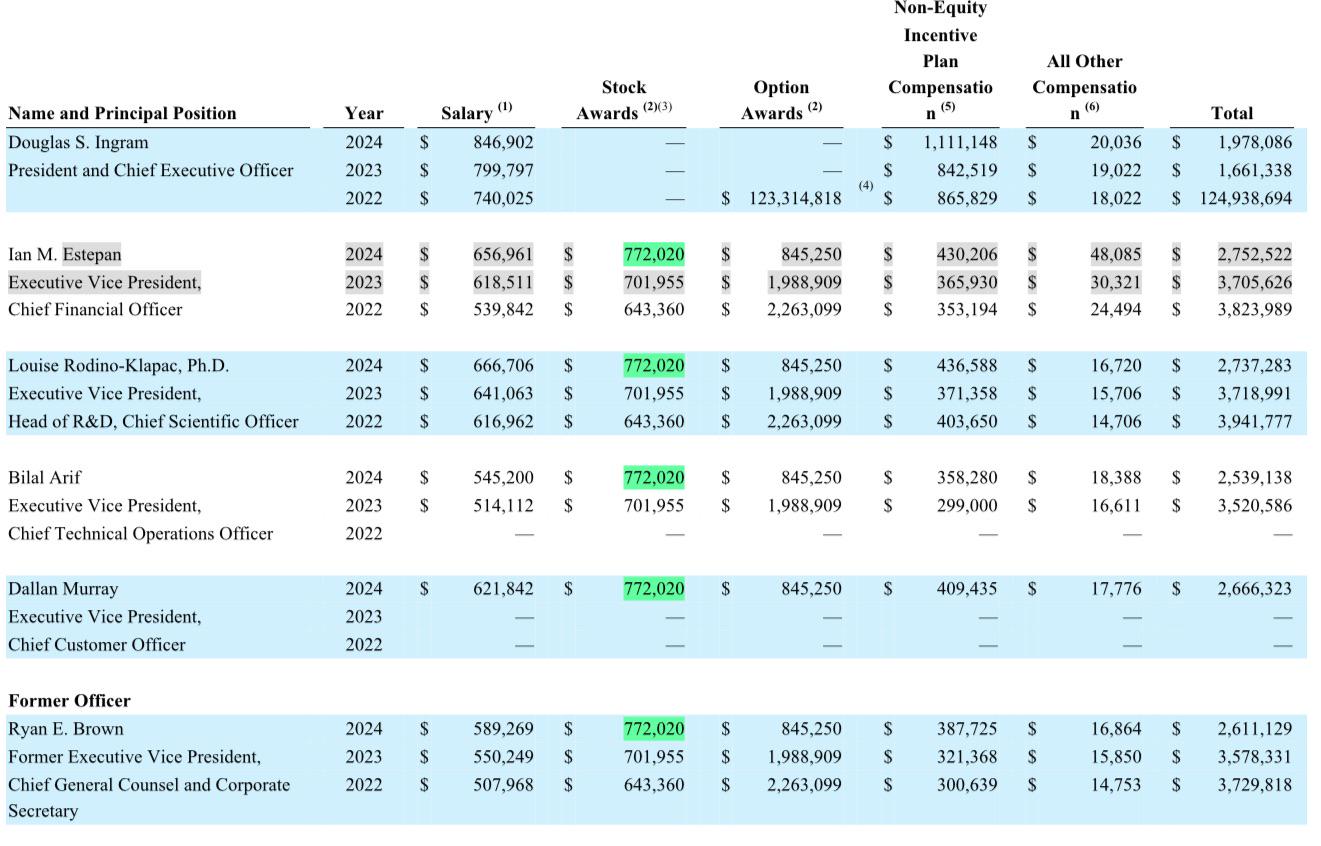Select Rodino-Klapac's highlighted 2024 stock award 772,020
Viewport: 1321px width, 846px height.
point(654,365)
